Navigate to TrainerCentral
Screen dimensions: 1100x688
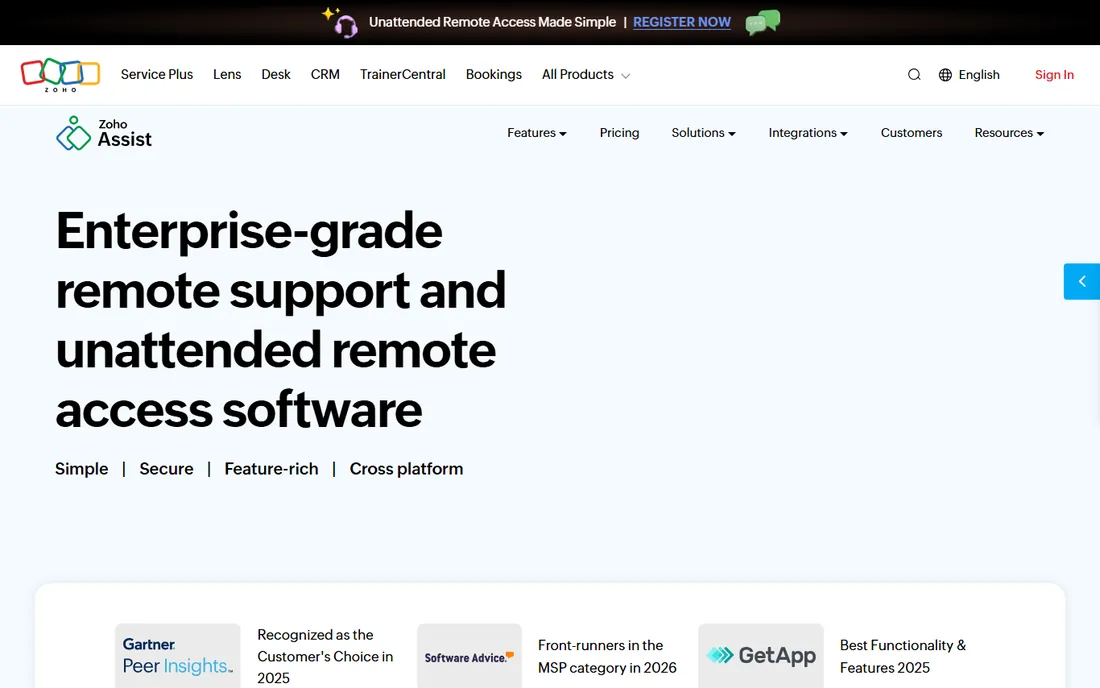coord(403,74)
